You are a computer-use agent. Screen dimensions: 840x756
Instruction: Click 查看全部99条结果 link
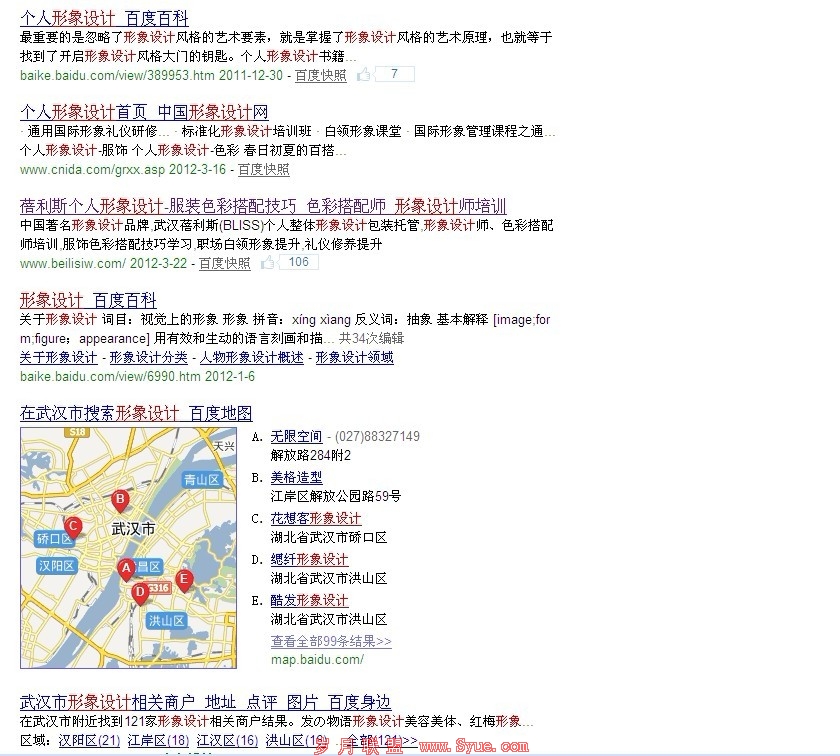tap(331, 641)
